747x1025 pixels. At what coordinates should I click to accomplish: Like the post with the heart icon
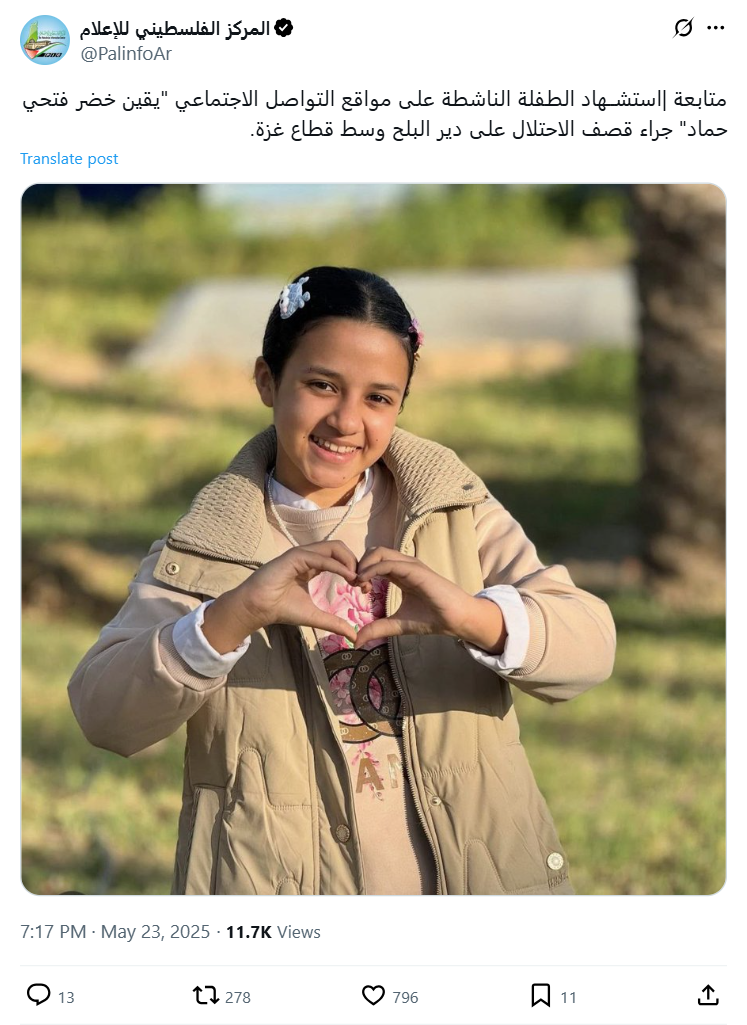click(373, 996)
